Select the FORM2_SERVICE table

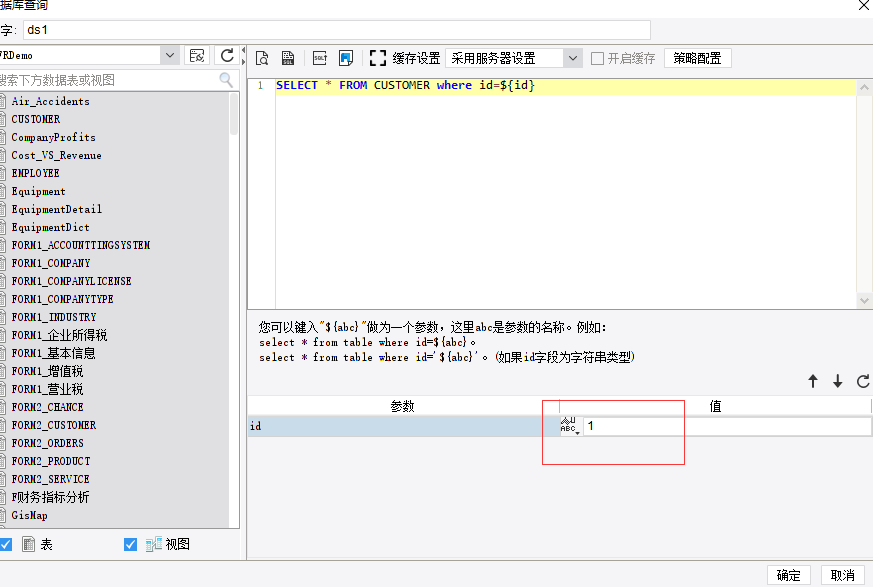[x=50, y=479]
